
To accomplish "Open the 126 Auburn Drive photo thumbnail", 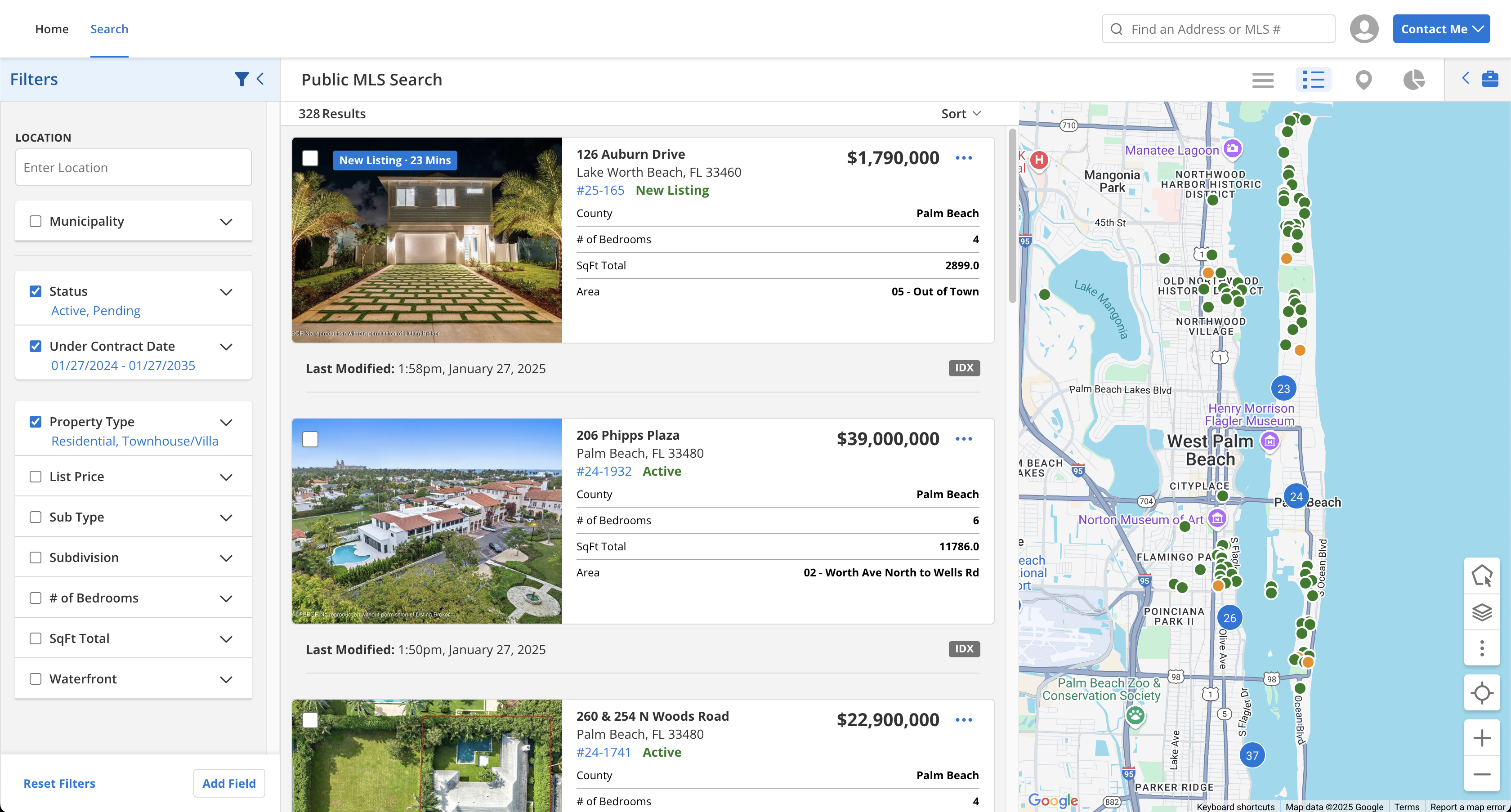I will tap(427, 240).
